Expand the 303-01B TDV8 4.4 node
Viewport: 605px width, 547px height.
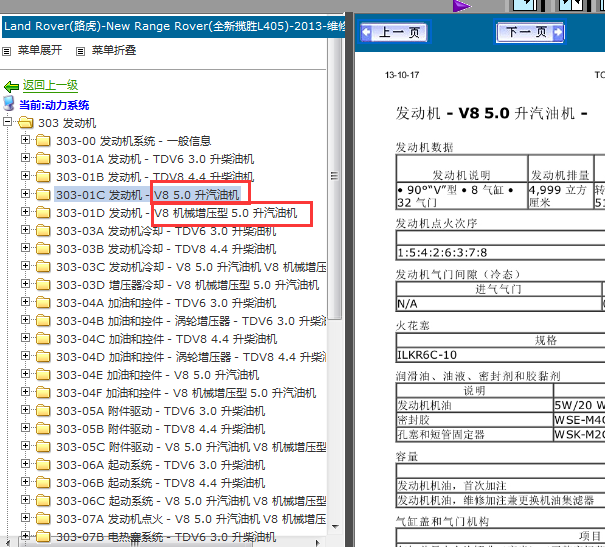(x=25, y=176)
